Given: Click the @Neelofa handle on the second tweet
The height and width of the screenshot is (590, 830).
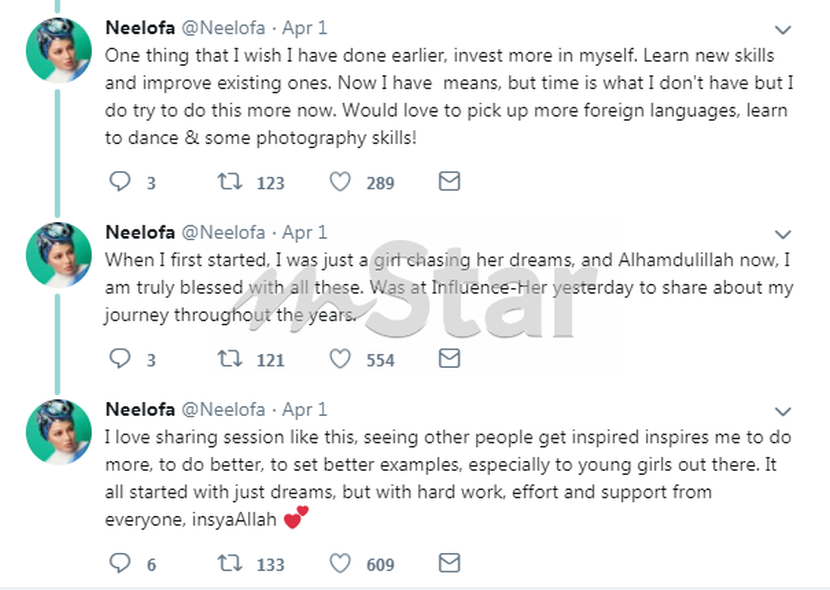Looking at the screenshot, I should click(222, 233).
